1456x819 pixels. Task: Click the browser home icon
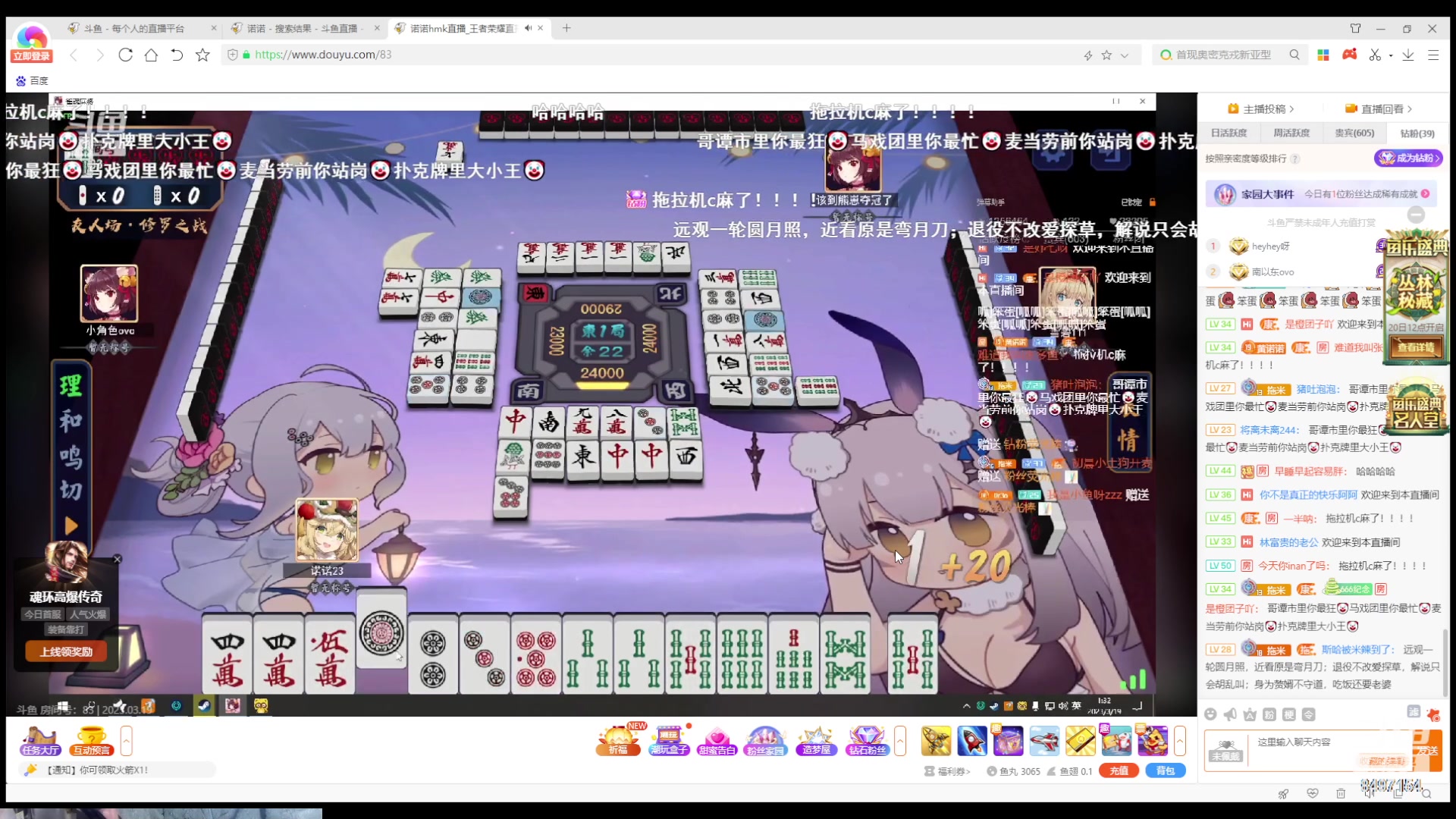[x=151, y=55]
